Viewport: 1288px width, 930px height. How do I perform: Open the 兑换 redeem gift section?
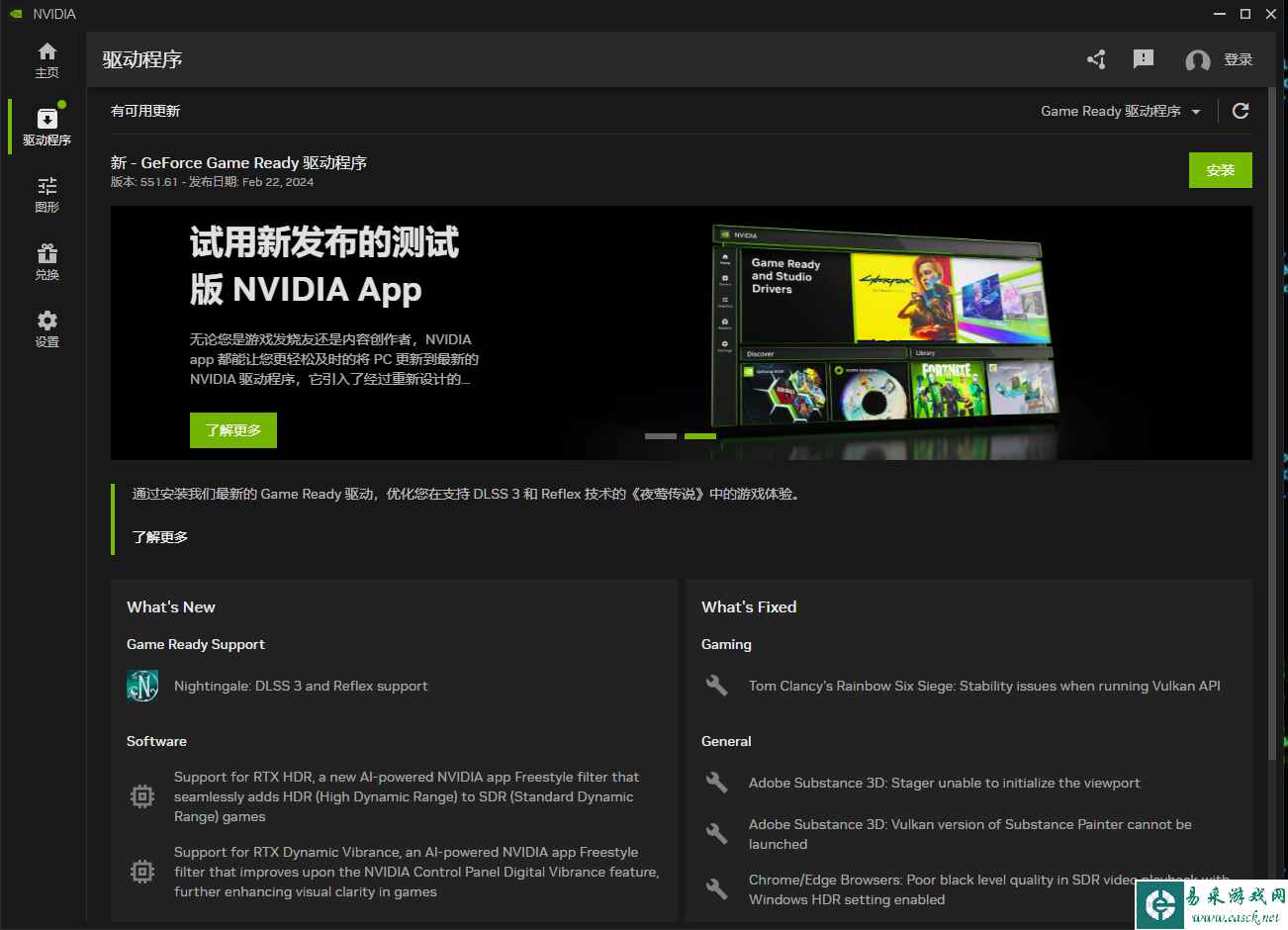46,261
